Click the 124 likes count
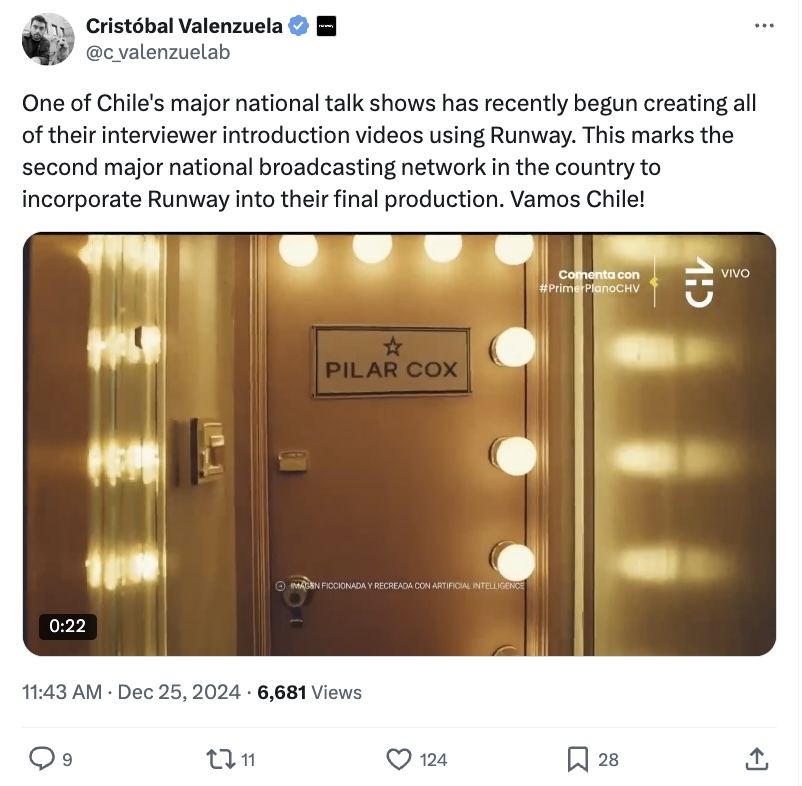 click(433, 760)
